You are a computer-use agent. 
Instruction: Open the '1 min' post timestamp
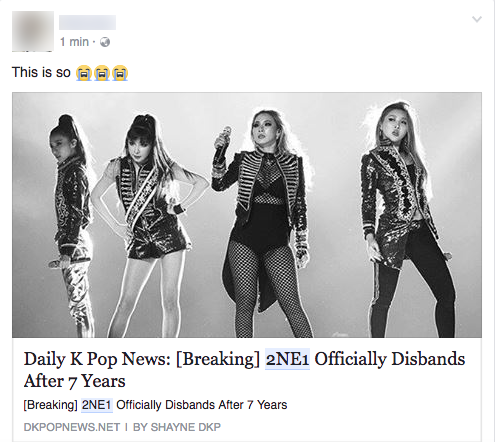pos(74,42)
